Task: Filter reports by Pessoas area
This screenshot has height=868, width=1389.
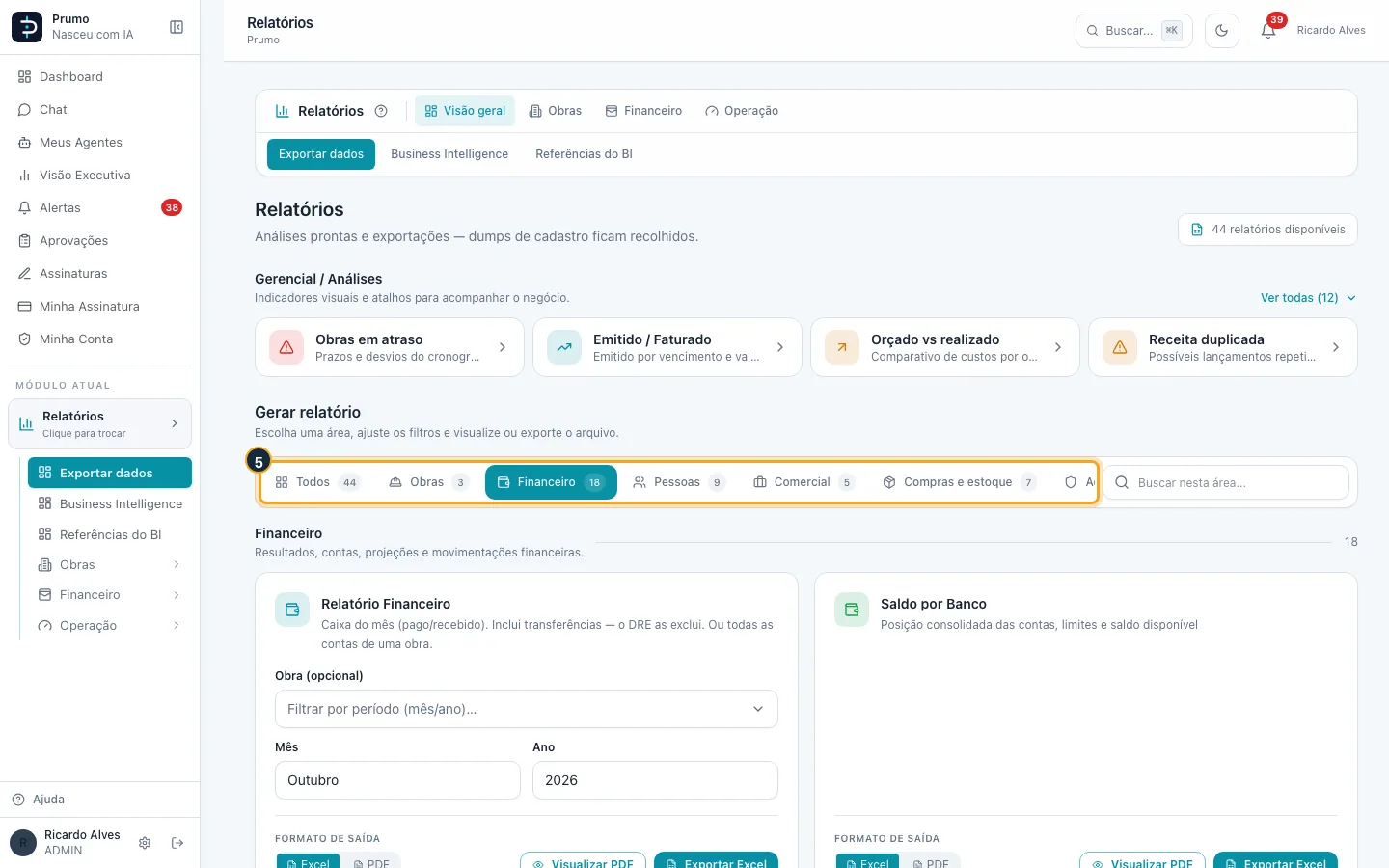Action: pyautogui.click(x=679, y=482)
